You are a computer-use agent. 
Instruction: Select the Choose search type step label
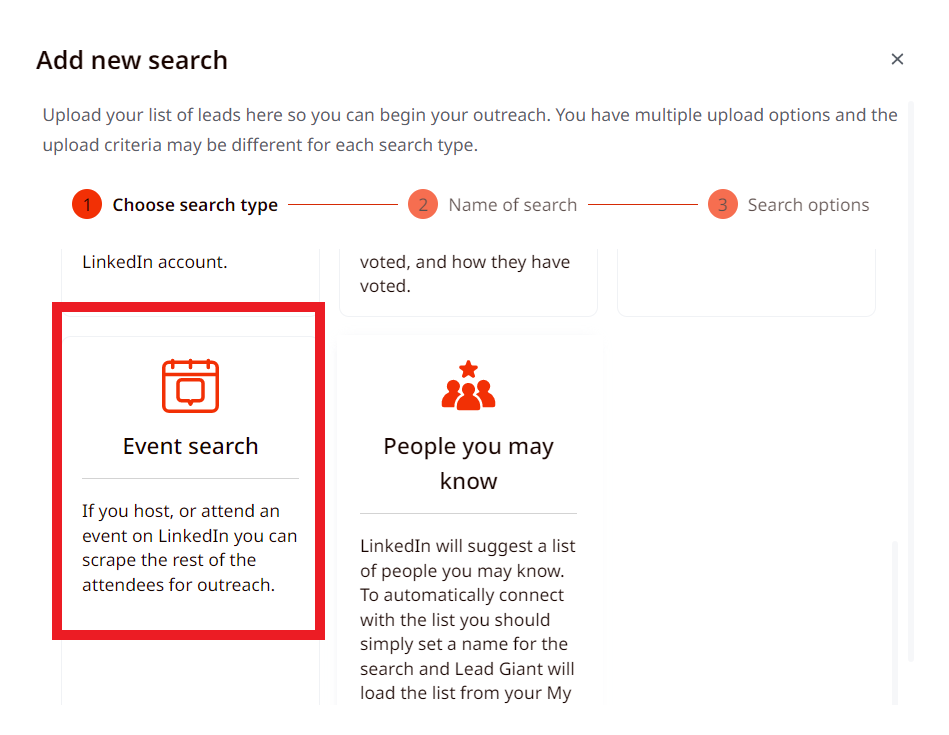195,205
